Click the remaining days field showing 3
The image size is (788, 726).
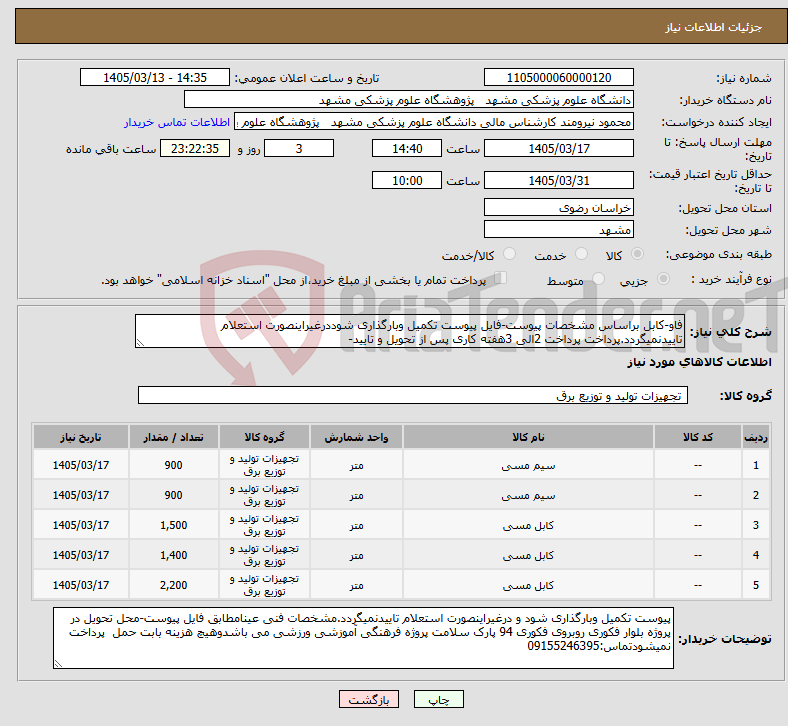tap(299, 148)
